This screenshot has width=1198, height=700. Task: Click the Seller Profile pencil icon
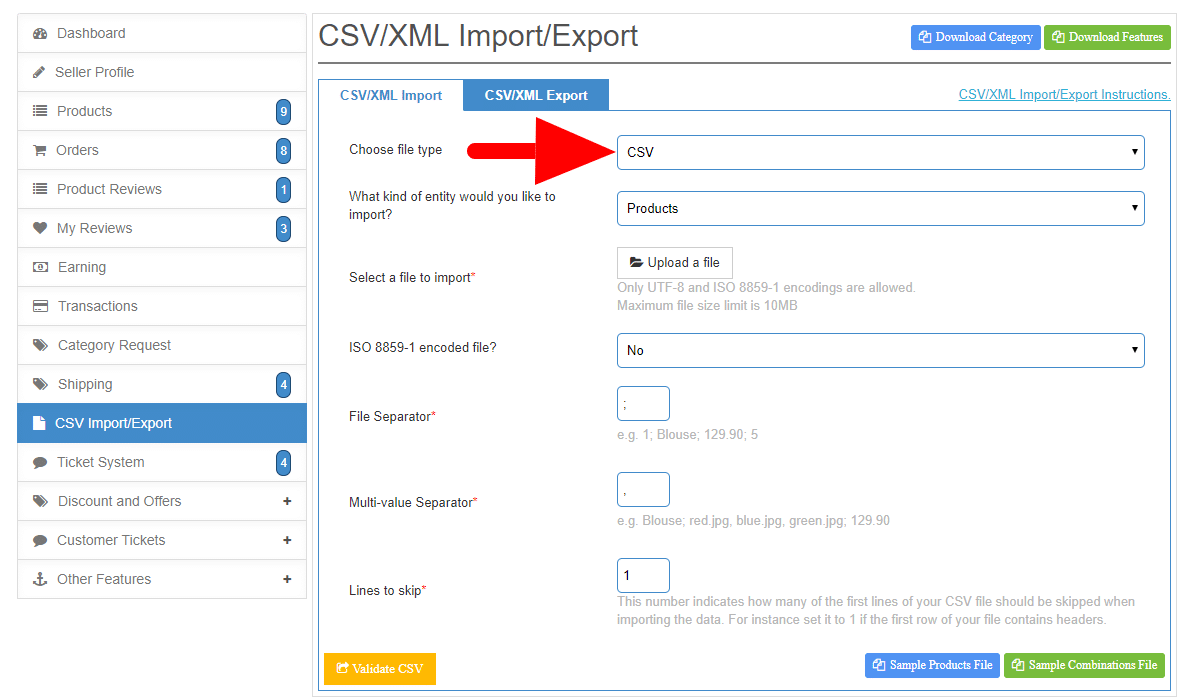[x=39, y=73]
